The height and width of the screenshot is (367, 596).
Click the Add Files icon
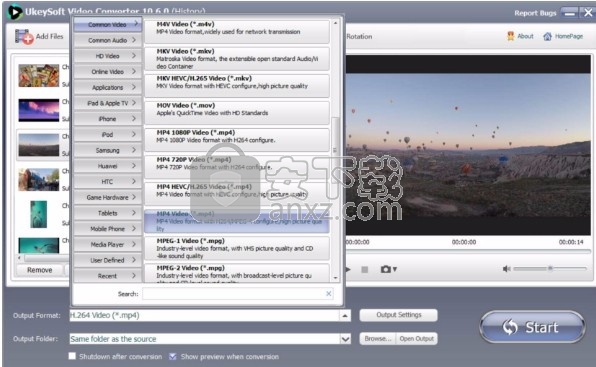point(24,37)
